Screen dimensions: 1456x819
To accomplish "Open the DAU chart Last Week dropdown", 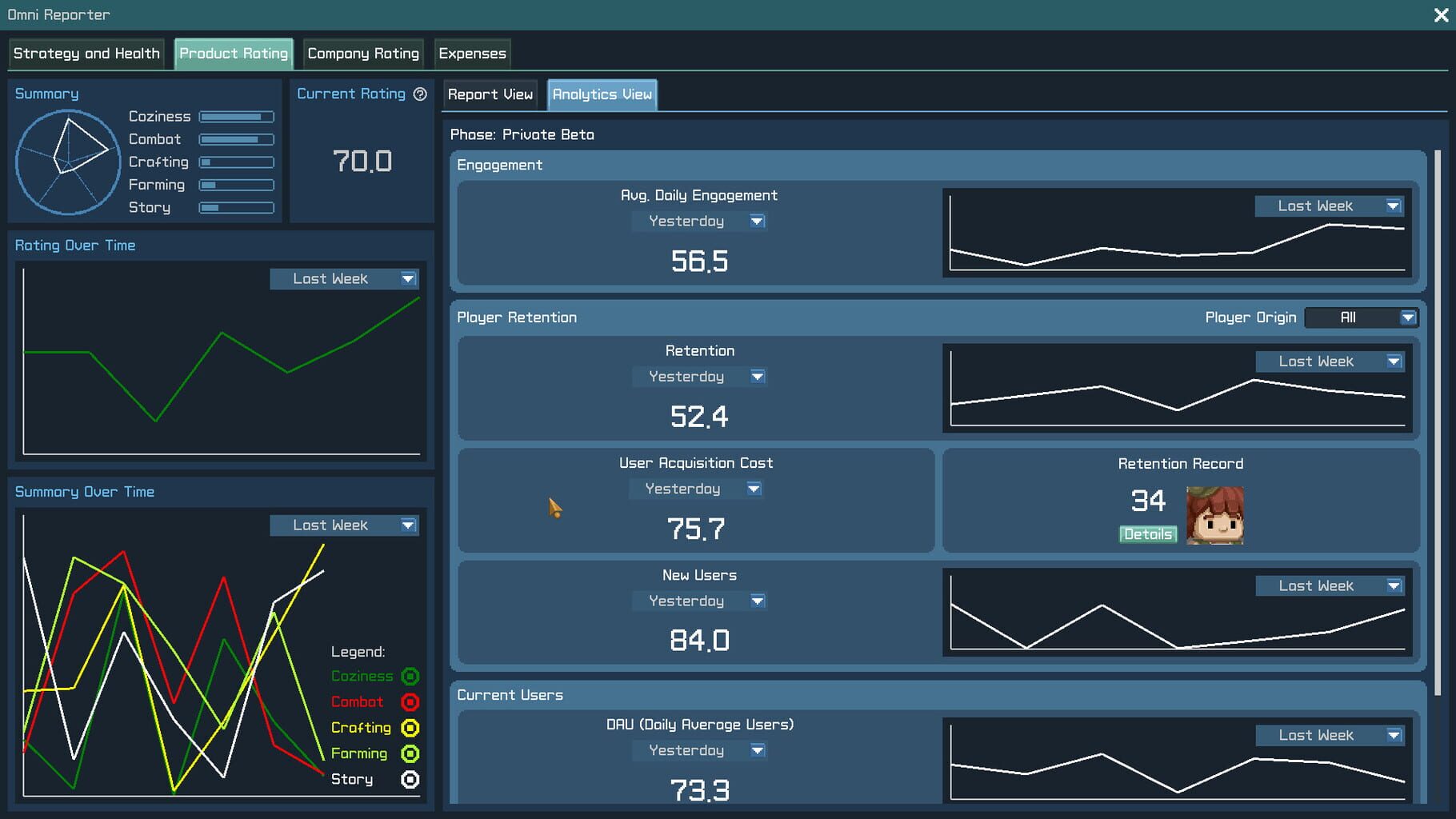I will 1329,734.
